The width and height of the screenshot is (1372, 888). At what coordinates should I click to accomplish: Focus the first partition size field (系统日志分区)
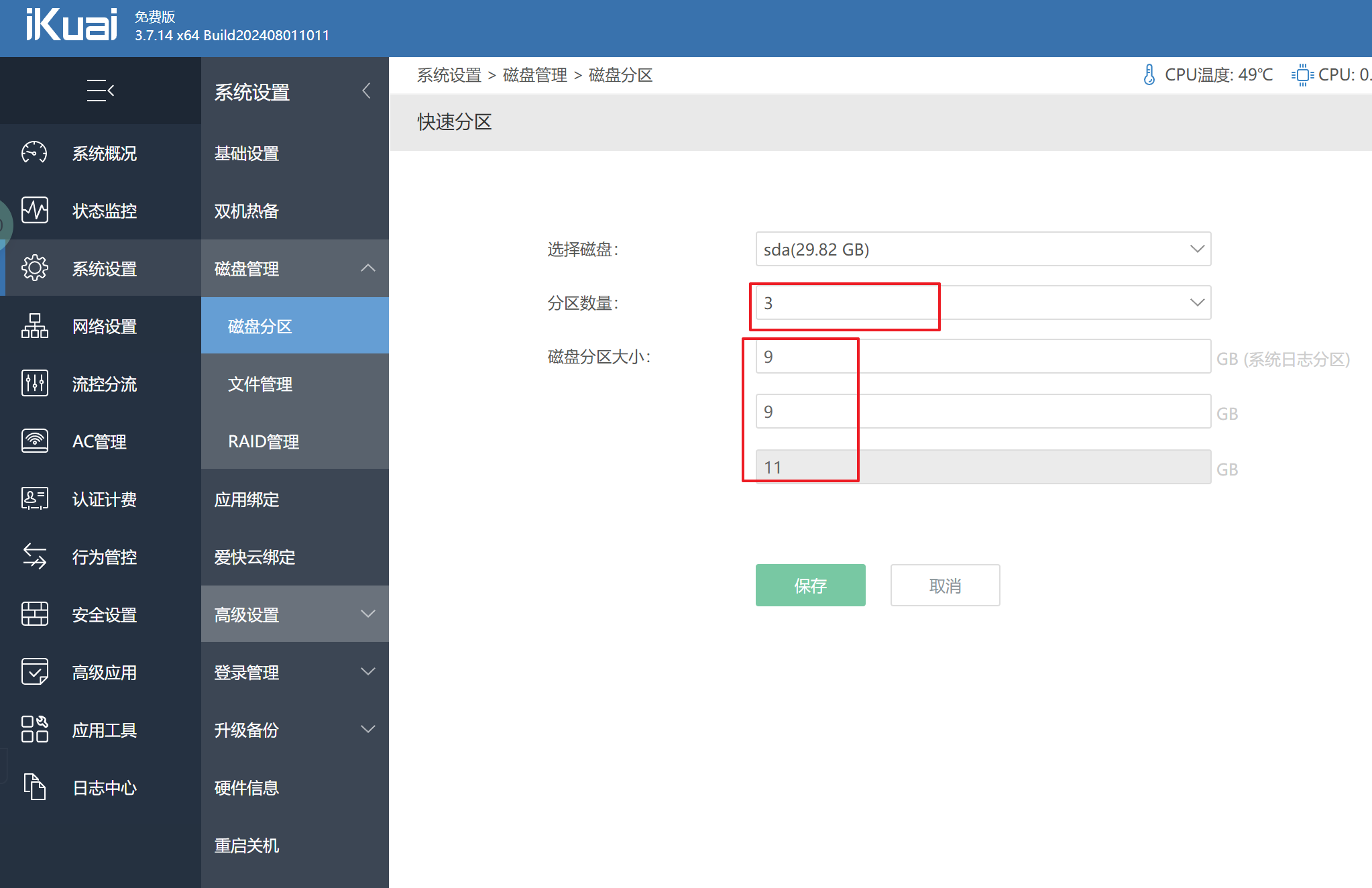pos(983,356)
